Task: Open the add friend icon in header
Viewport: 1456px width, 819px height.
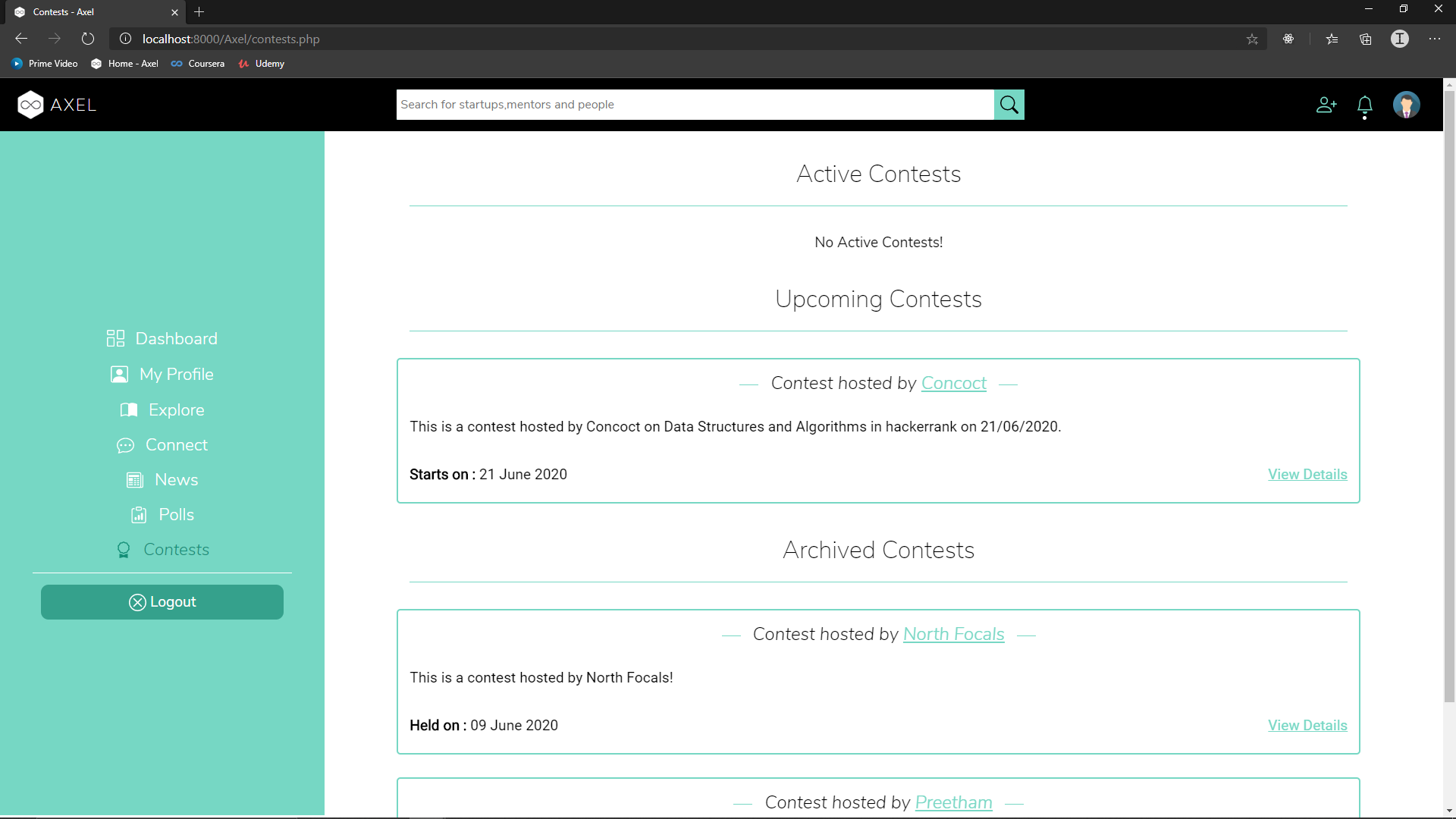Action: pos(1326,105)
